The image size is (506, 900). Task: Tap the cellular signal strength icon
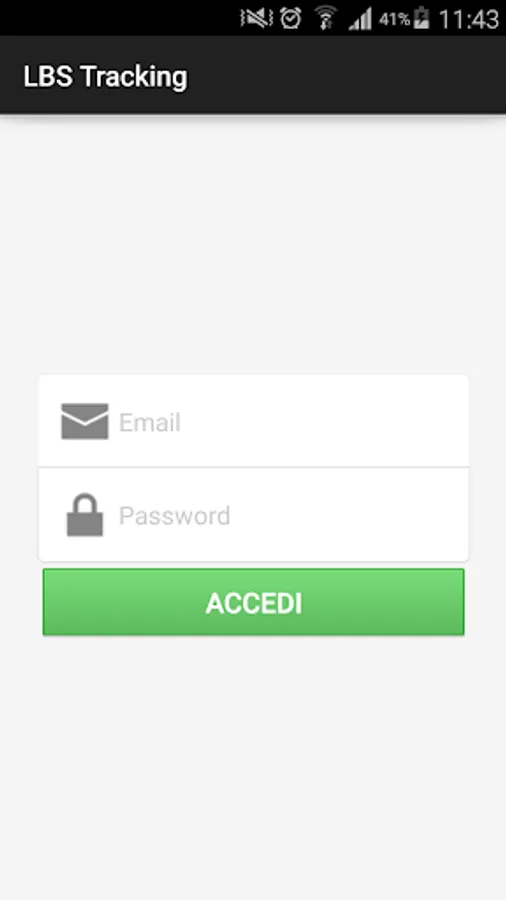pyautogui.click(x=360, y=19)
